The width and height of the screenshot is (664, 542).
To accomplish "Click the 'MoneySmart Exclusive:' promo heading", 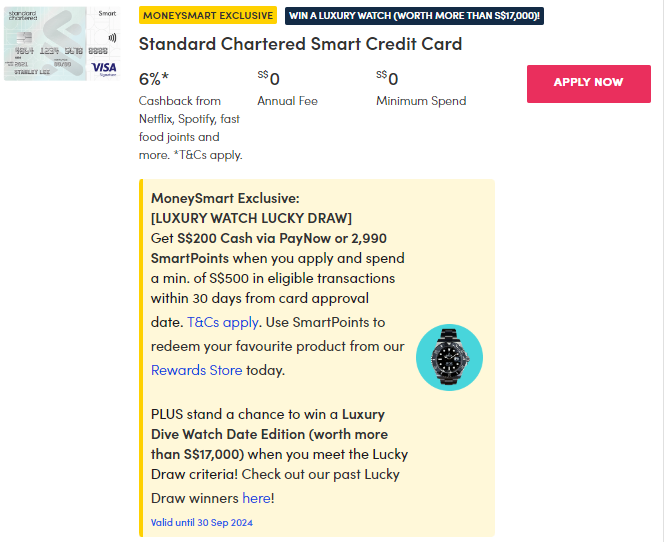I will point(225,198).
